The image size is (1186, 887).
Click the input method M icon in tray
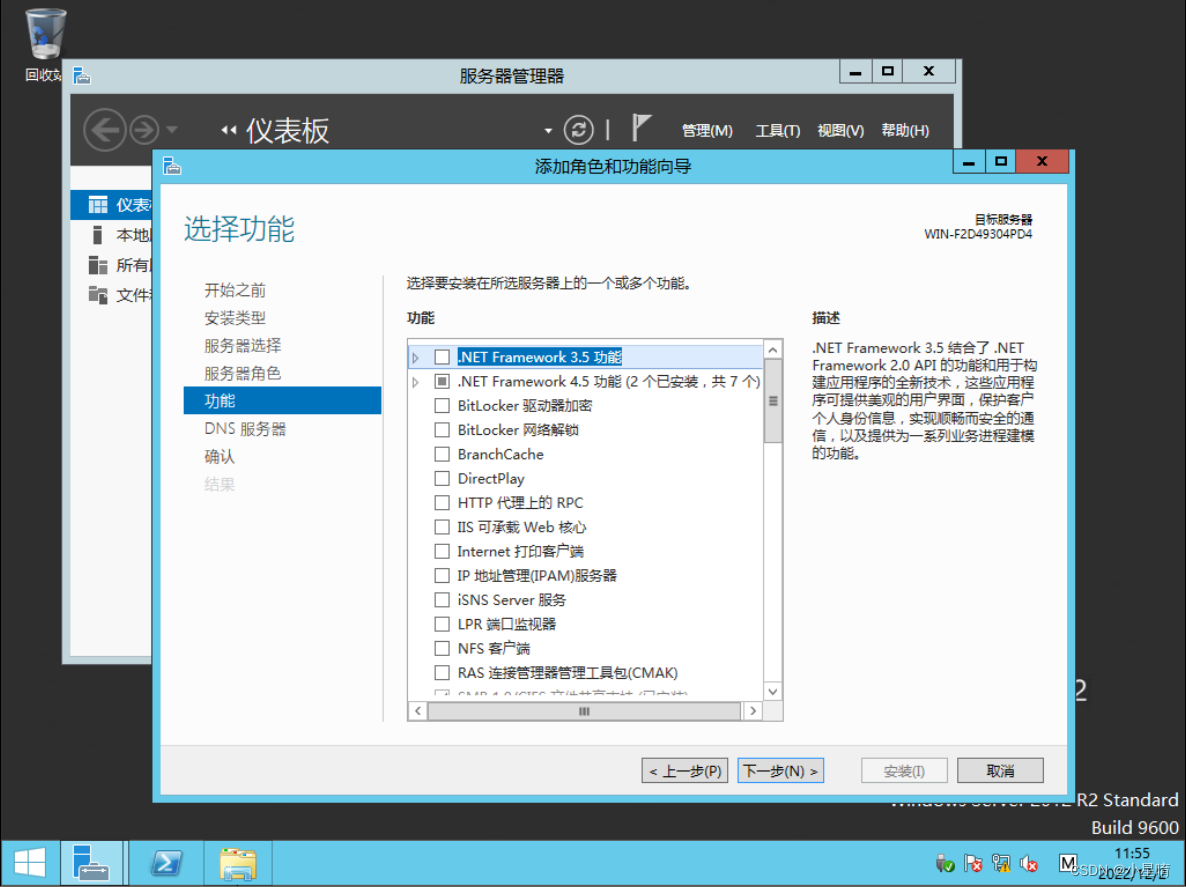[1067, 863]
